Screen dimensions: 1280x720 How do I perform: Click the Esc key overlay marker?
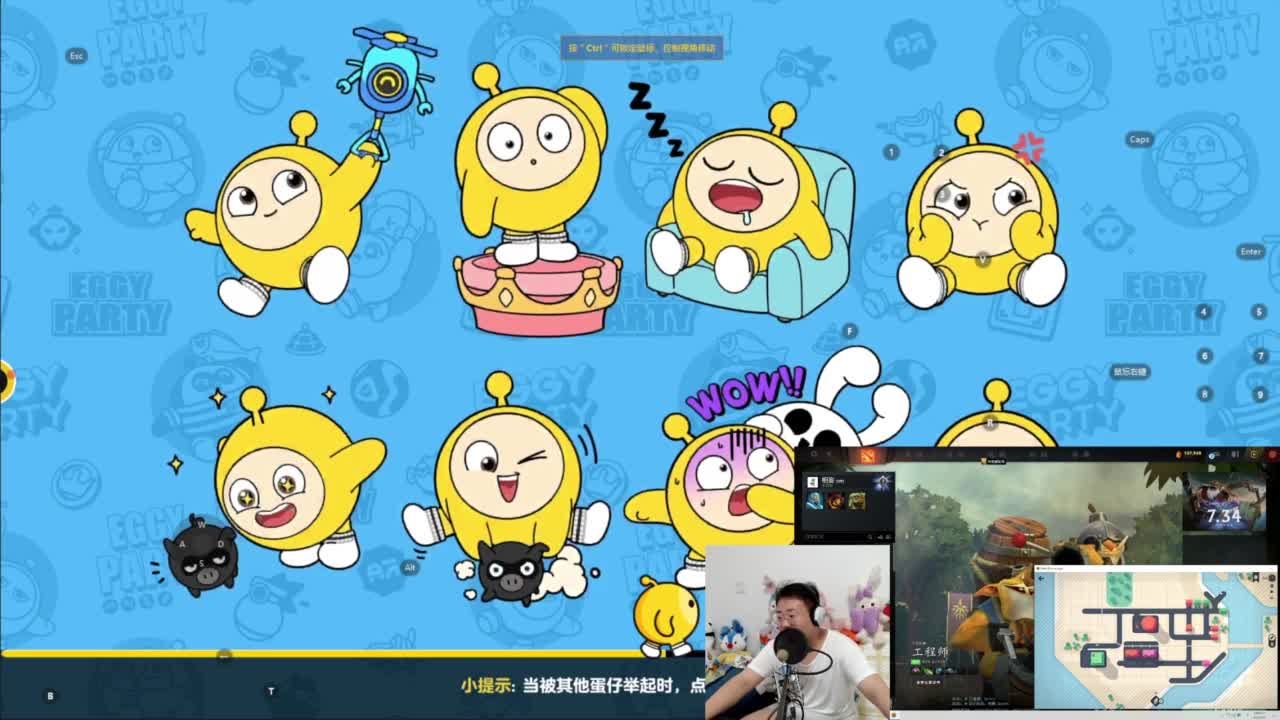(x=76, y=56)
